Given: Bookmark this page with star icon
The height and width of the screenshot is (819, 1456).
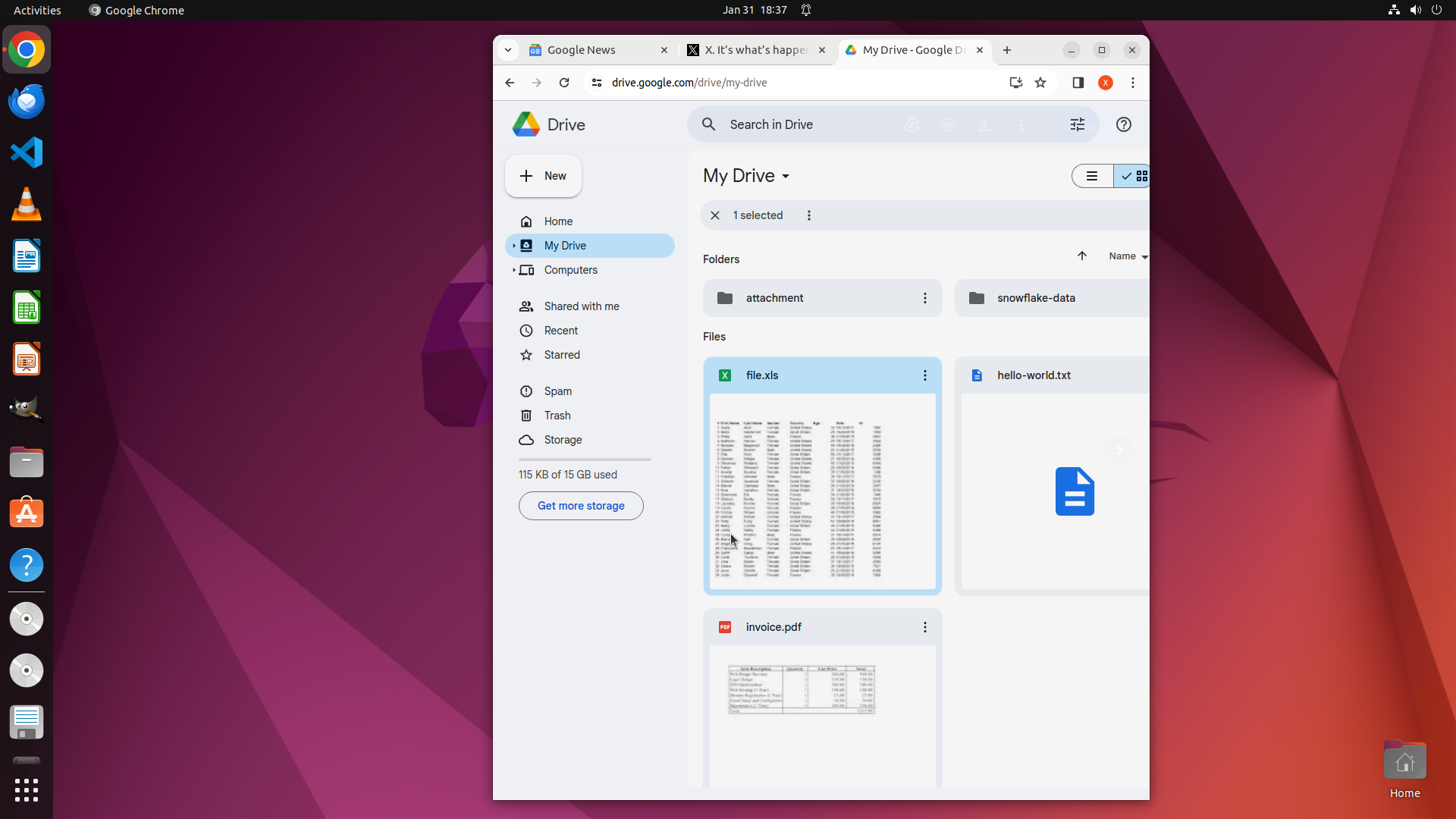Looking at the screenshot, I should pos(1040,83).
